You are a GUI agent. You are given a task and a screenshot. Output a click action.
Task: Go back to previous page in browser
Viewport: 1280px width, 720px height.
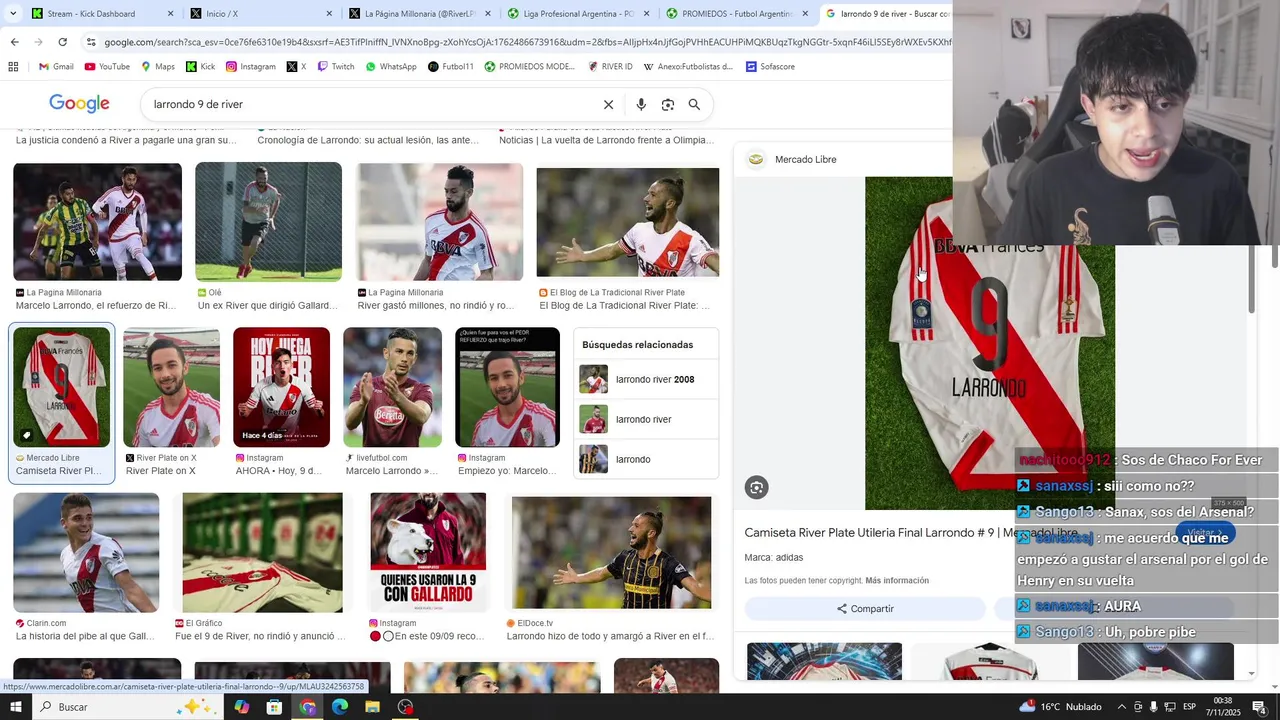pos(14,42)
